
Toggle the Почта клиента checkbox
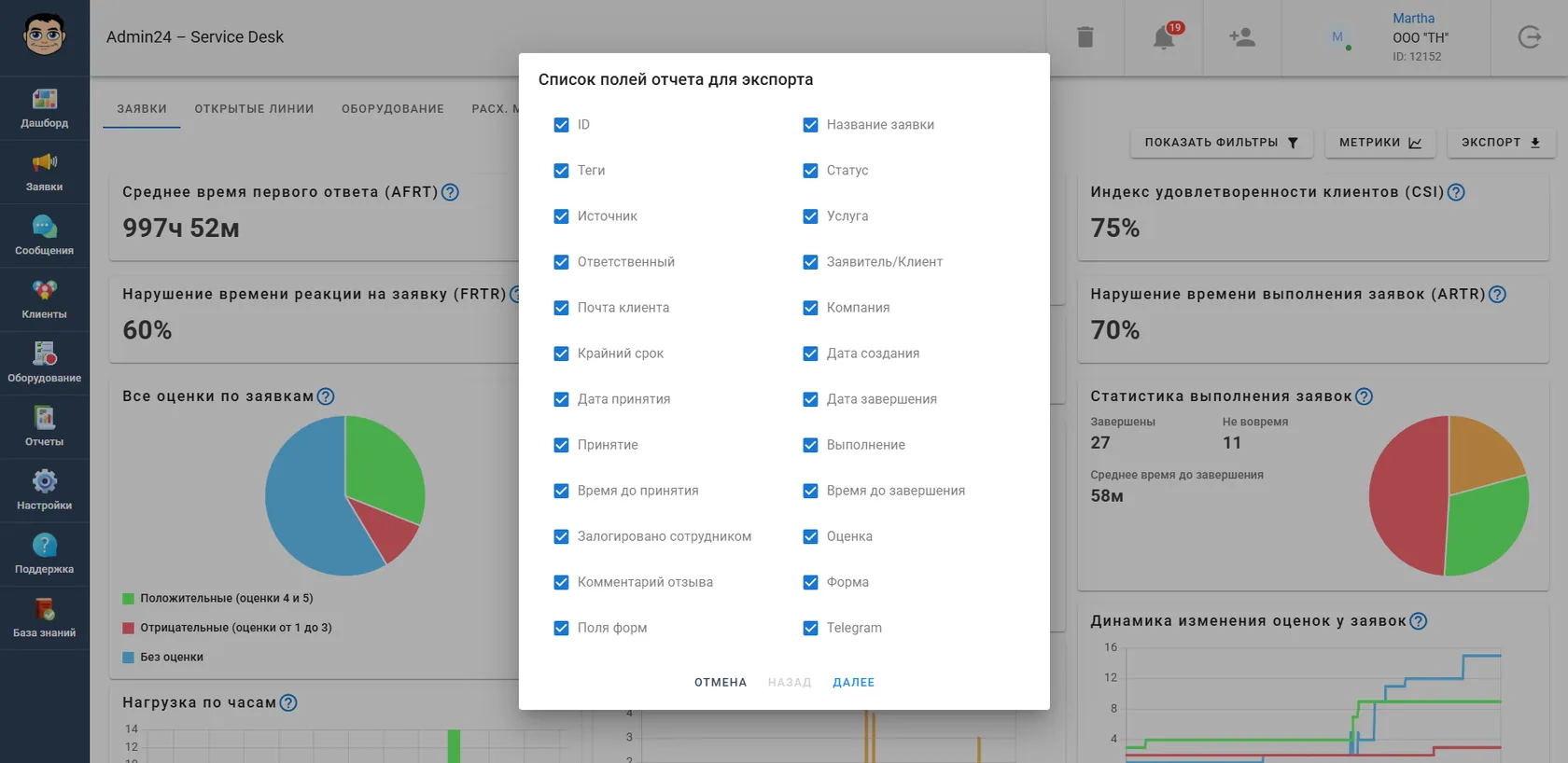coord(561,308)
